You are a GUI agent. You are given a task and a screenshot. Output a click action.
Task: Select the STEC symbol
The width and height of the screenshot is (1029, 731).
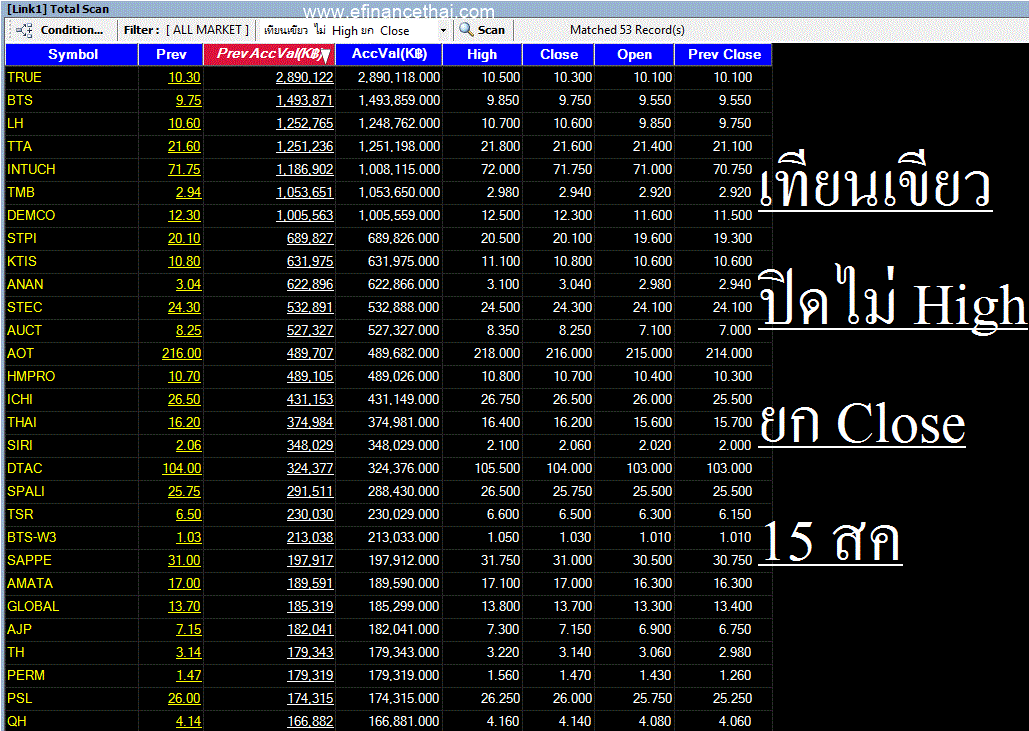(24, 307)
